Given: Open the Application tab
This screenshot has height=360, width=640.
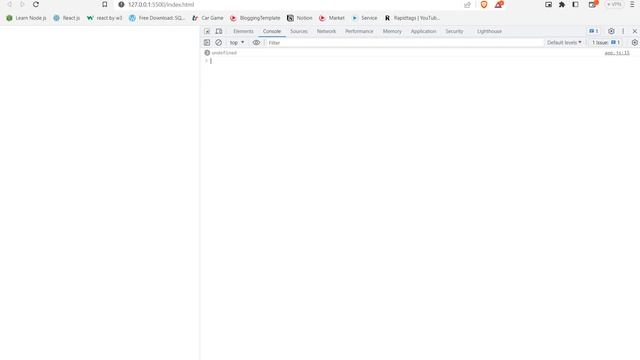Looking at the screenshot, I should click(423, 31).
